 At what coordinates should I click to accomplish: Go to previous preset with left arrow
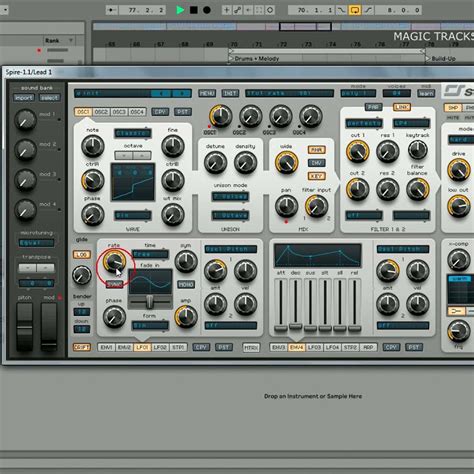161,93
